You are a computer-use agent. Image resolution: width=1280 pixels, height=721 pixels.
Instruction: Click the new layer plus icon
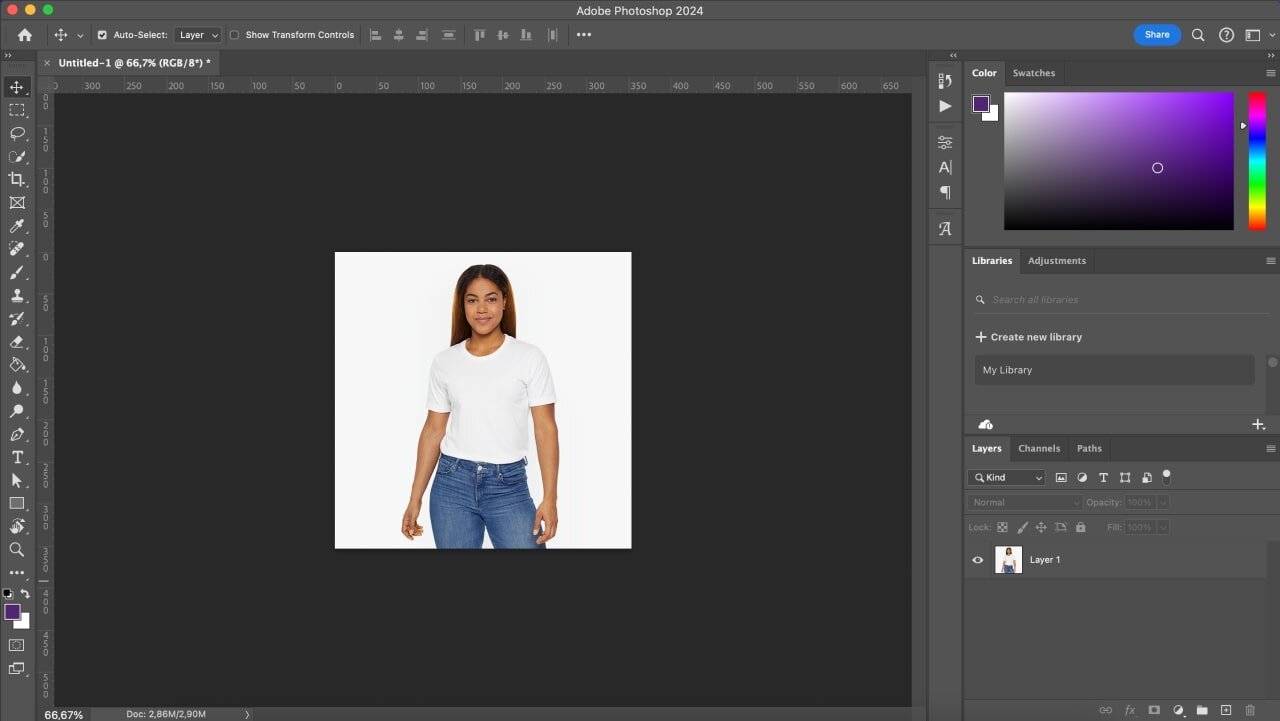(1226, 710)
